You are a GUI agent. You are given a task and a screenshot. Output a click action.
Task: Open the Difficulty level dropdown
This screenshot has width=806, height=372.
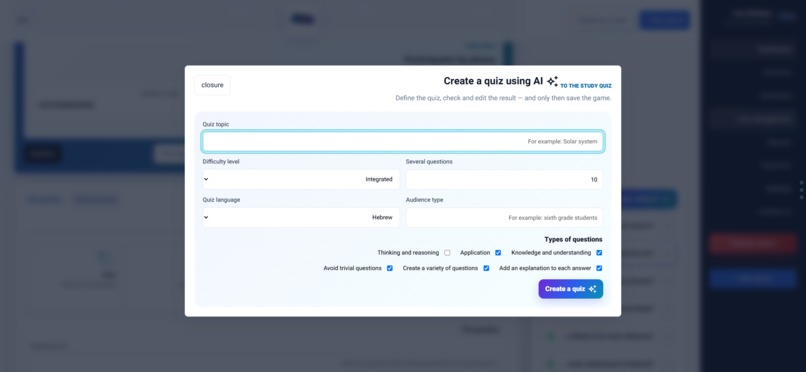coord(301,179)
